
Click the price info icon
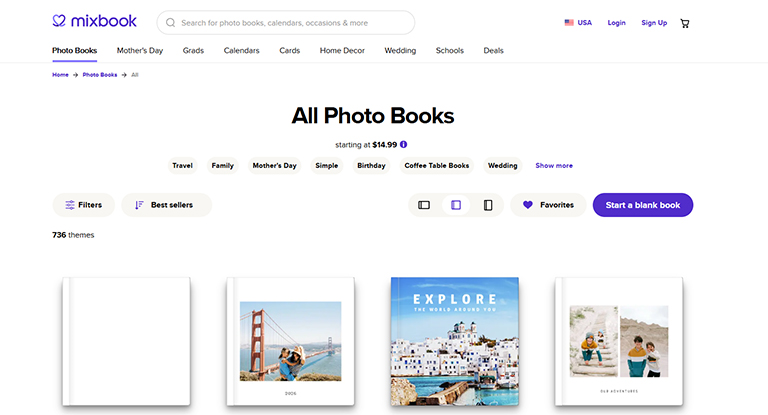403,144
